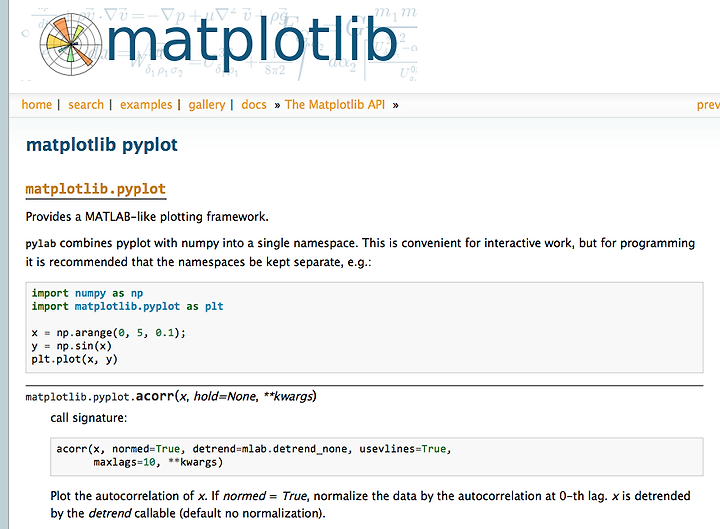The image size is (720, 529).
Task: Click the import matplotlib.pyplot as plt line
Action: (127, 306)
